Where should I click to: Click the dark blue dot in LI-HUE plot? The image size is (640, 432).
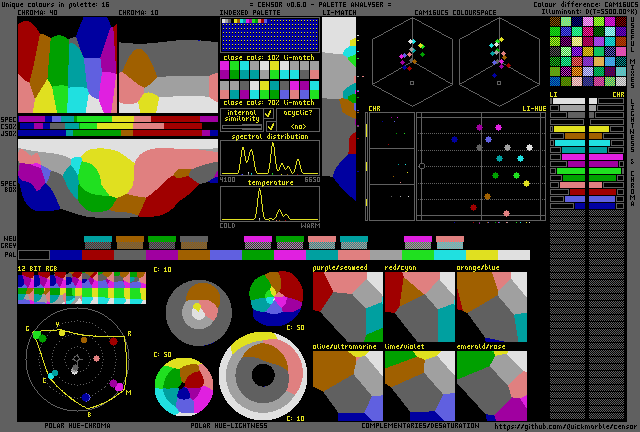(454, 139)
